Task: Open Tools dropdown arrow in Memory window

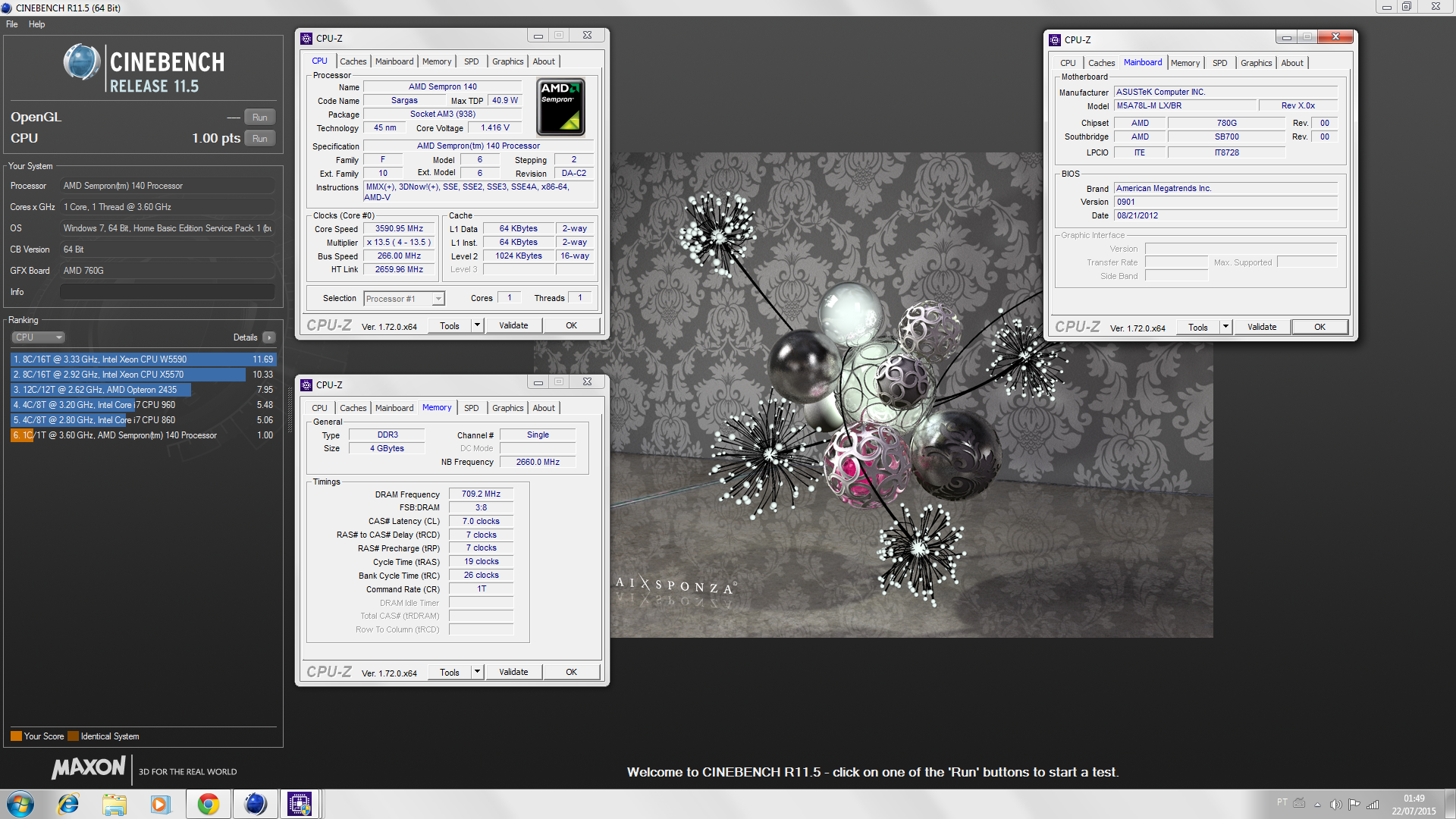Action: (x=477, y=673)
